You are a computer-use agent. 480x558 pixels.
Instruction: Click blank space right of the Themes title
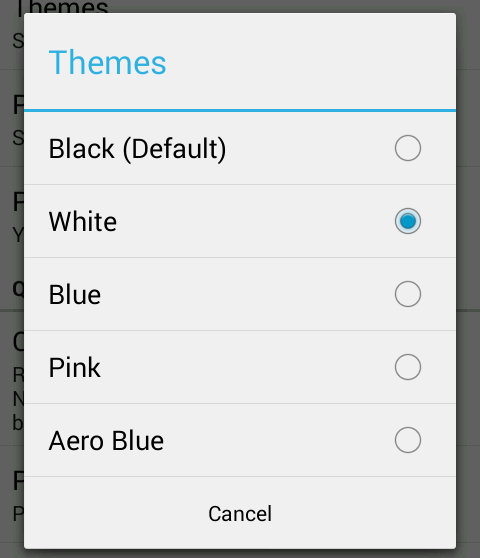310,63
